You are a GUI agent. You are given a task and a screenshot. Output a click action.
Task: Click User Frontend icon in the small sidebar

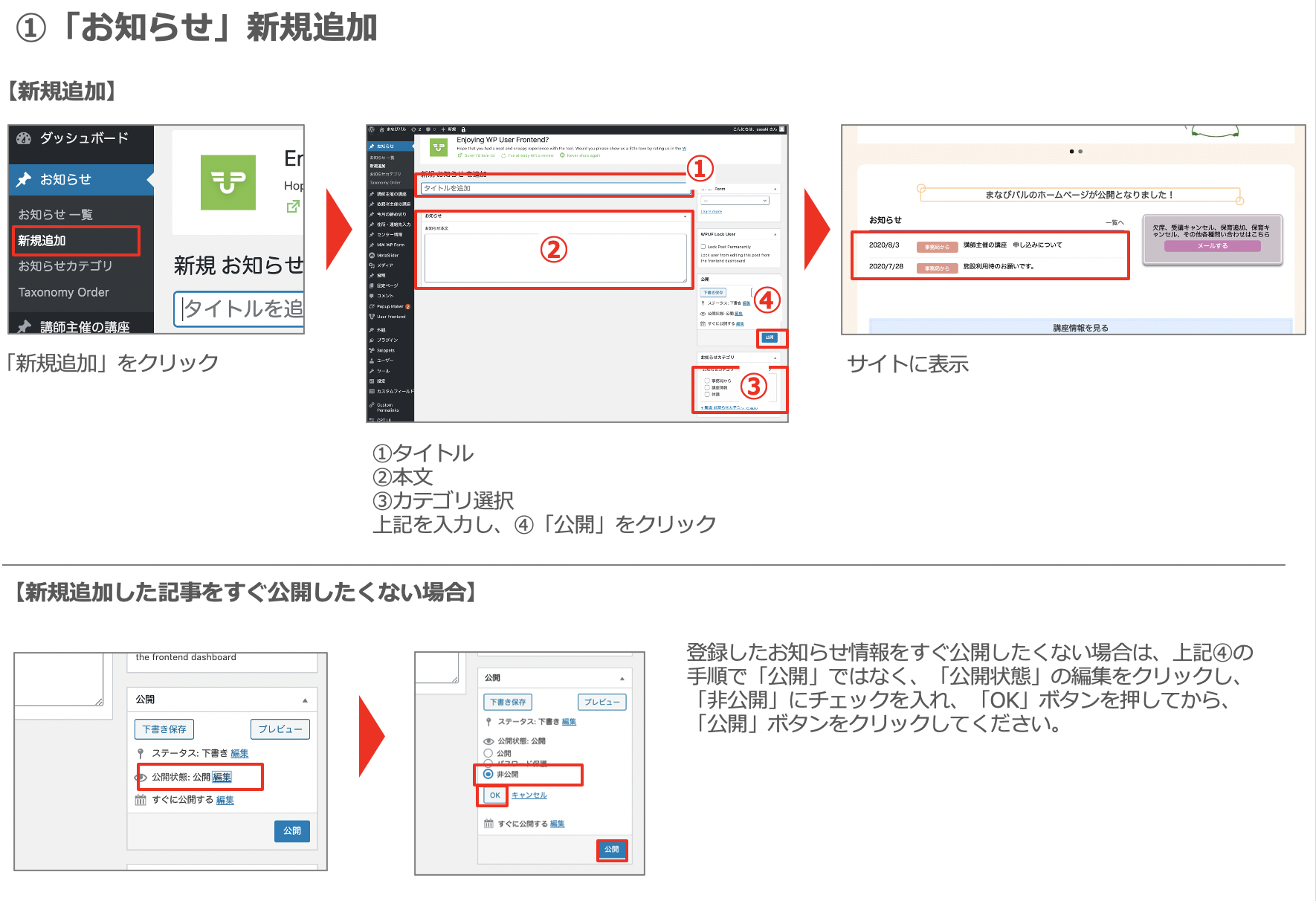pyautogui.click(x=372, y=317)
